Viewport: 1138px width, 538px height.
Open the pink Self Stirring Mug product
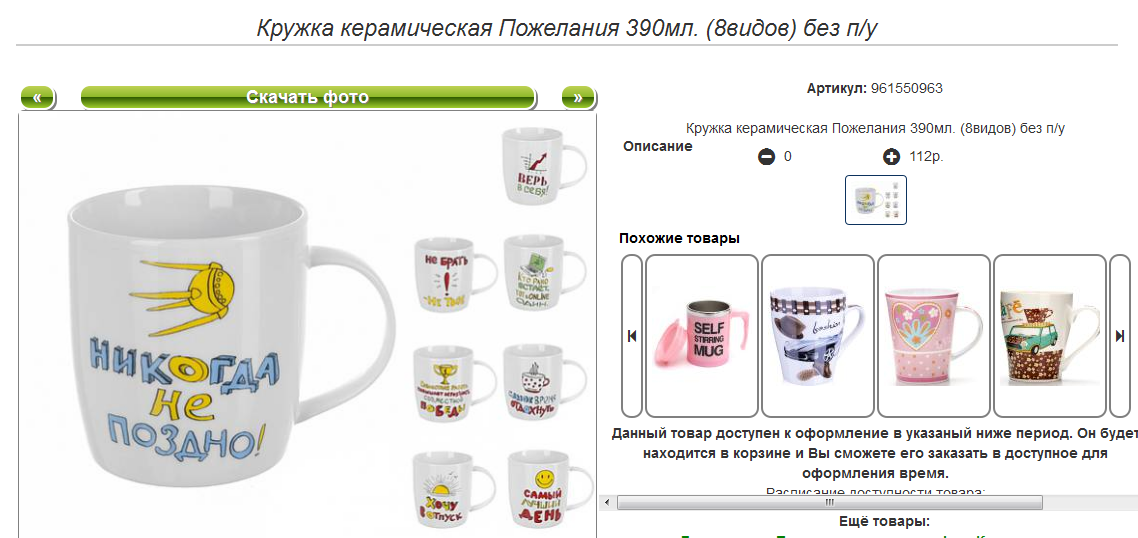point(702,335)
